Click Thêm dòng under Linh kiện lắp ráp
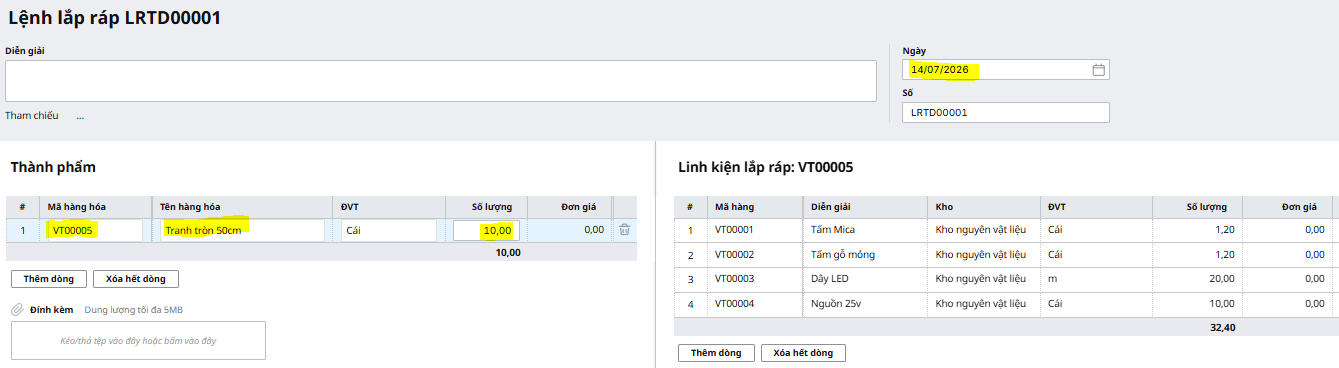Viewport: 1339px width, 368px height. pyautogui.click(x=716, y=353)
